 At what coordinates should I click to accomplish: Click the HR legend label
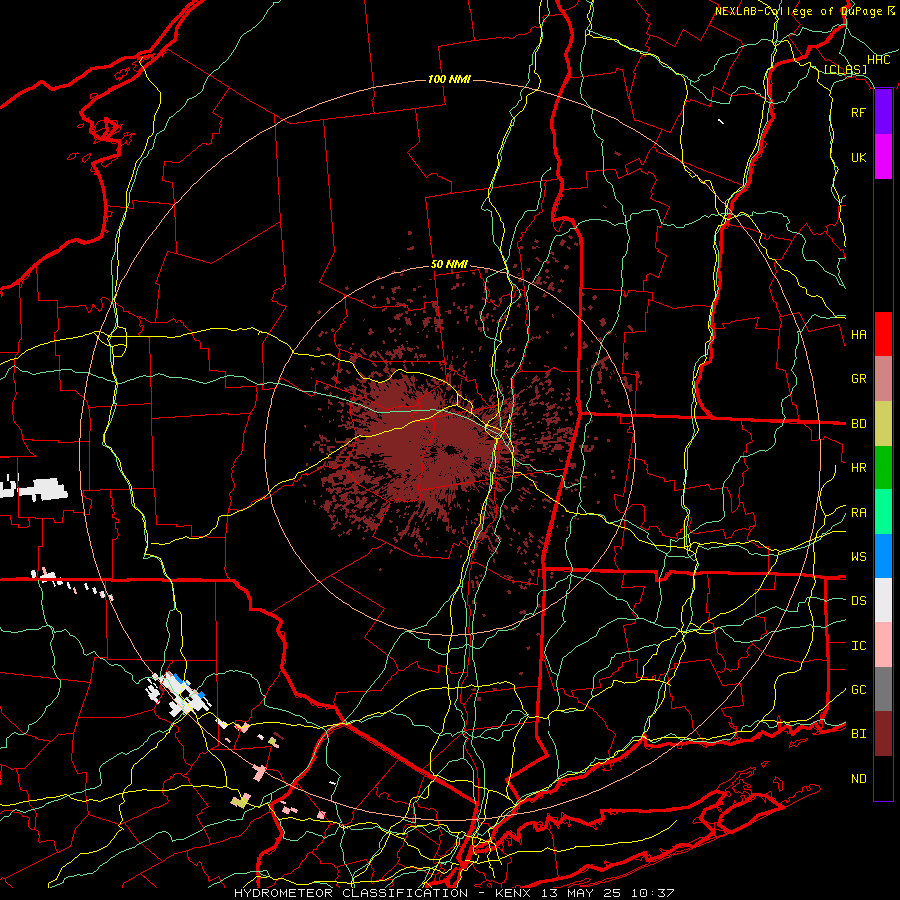tap(858, 468)
